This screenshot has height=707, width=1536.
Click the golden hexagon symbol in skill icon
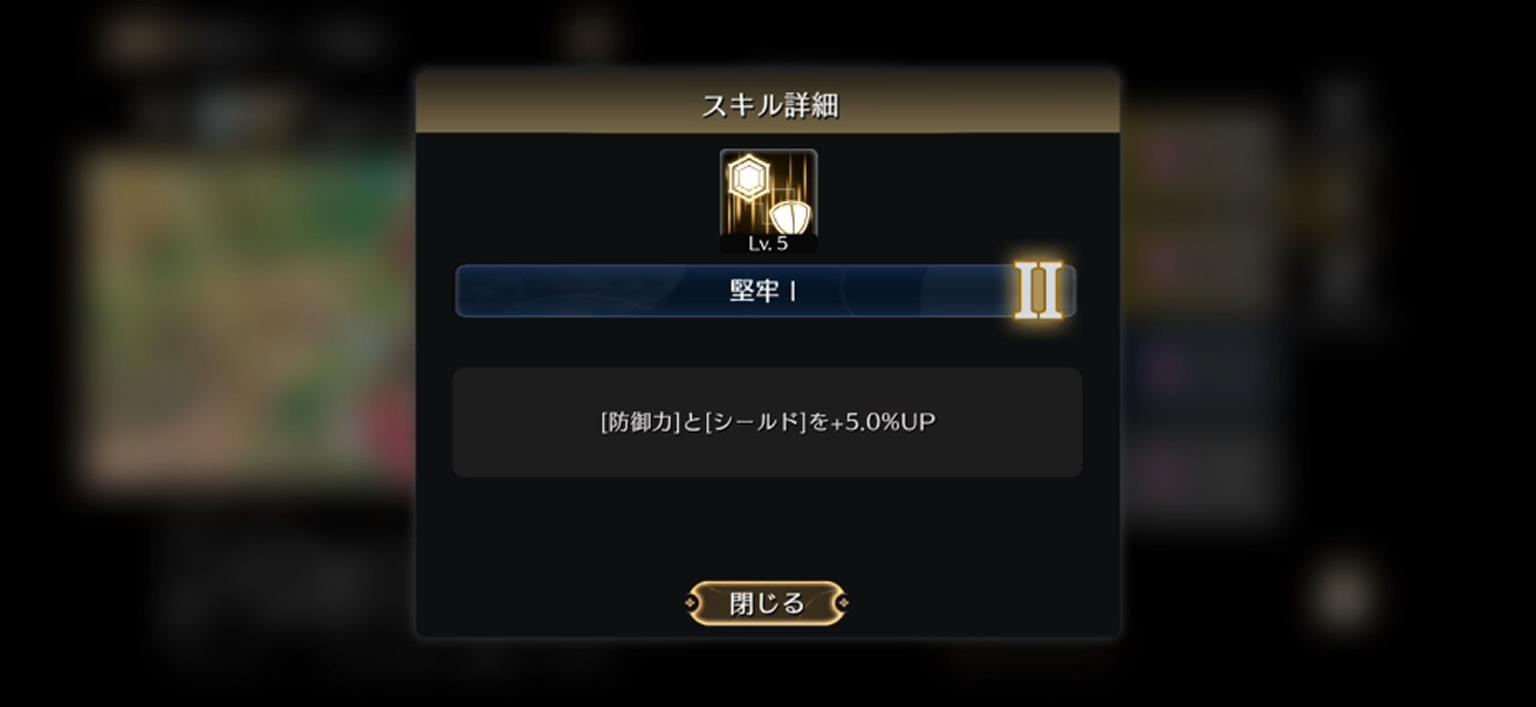pos(747,180)
